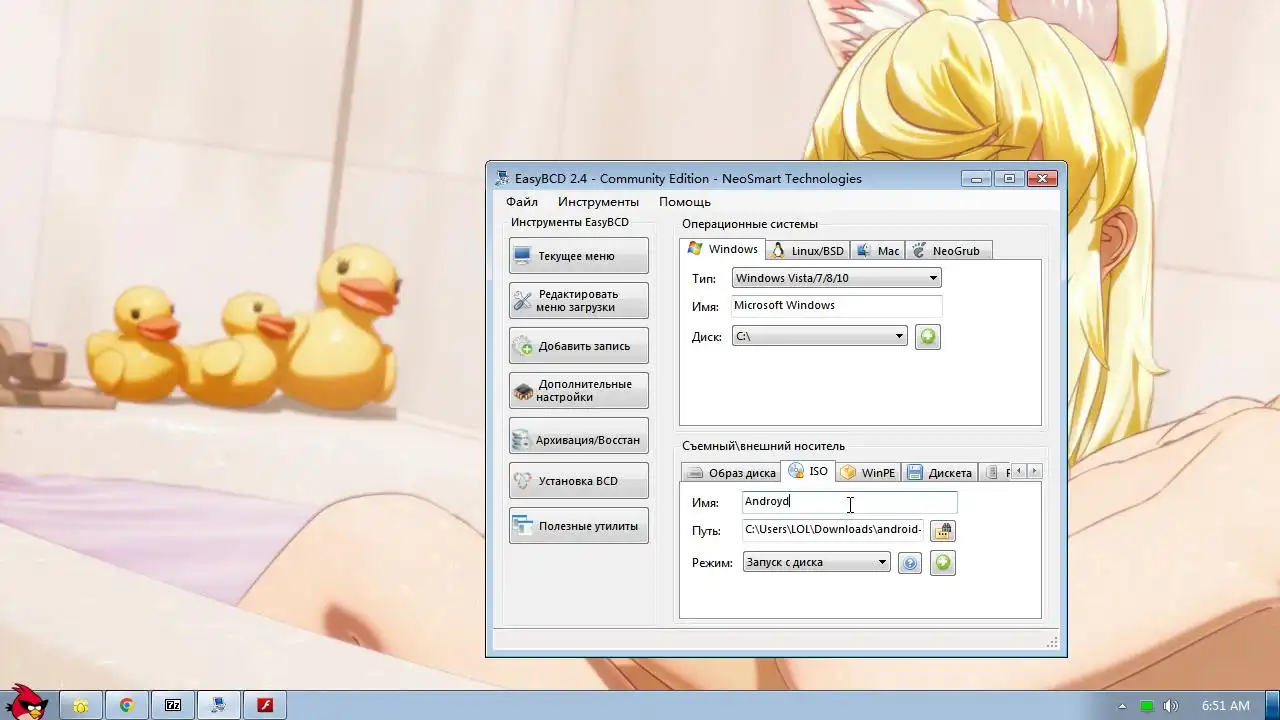Switch to the Дискета tab
Screen dimensions: 1280x720
point(940,473)
